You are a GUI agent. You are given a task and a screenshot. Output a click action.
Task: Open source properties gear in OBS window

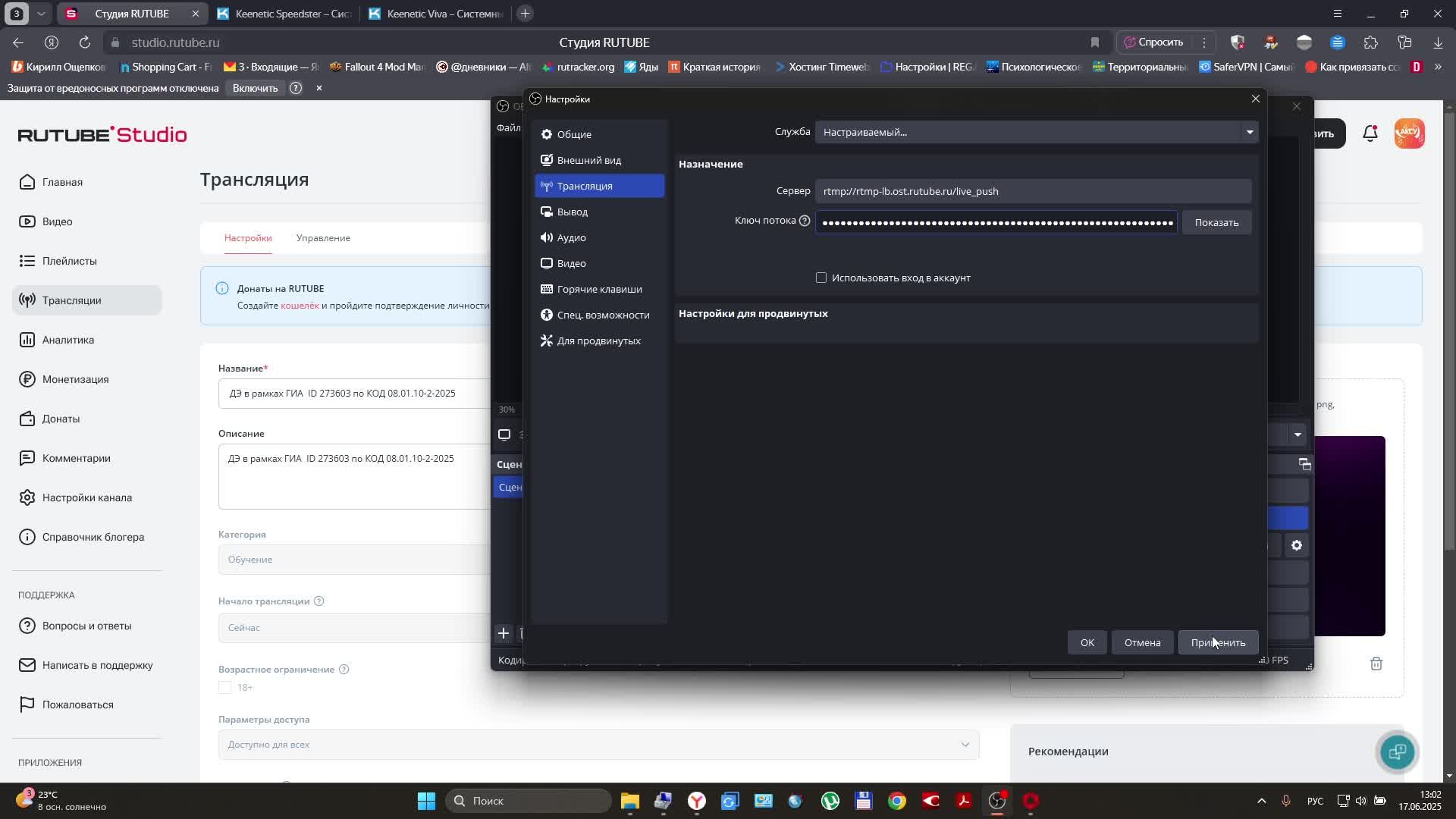pos(1297,545)
